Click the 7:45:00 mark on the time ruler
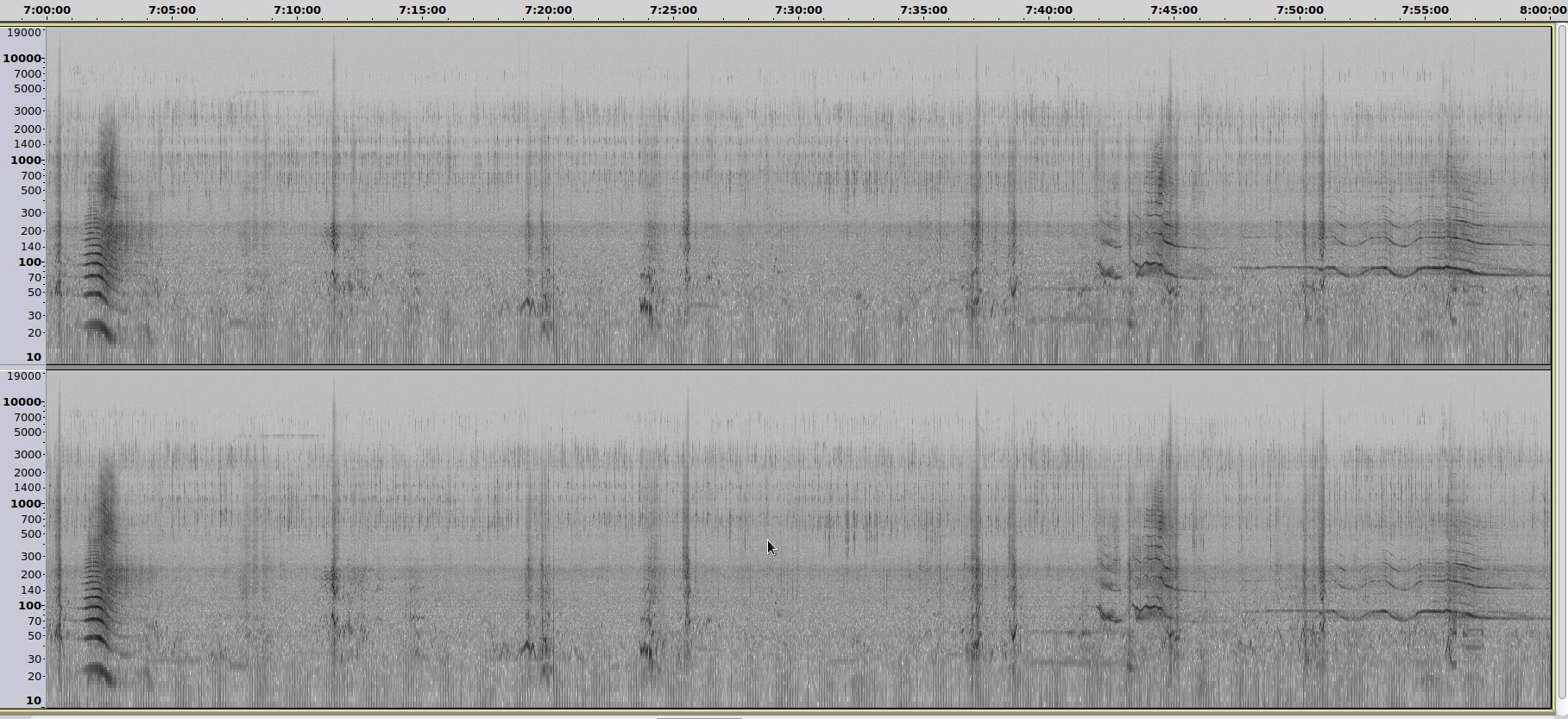 pos(1174,10)
